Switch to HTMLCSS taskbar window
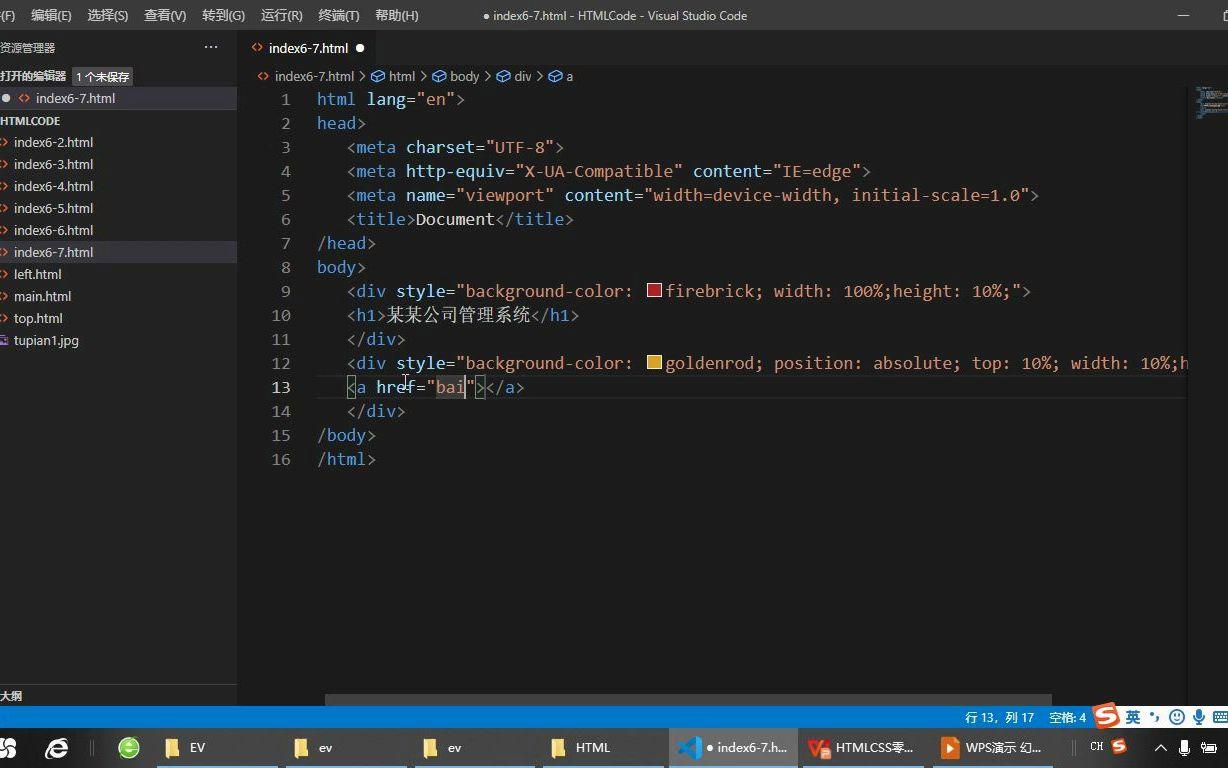Image resolution: width=1228 pixels, height=768 pixels. click(862, 747)
